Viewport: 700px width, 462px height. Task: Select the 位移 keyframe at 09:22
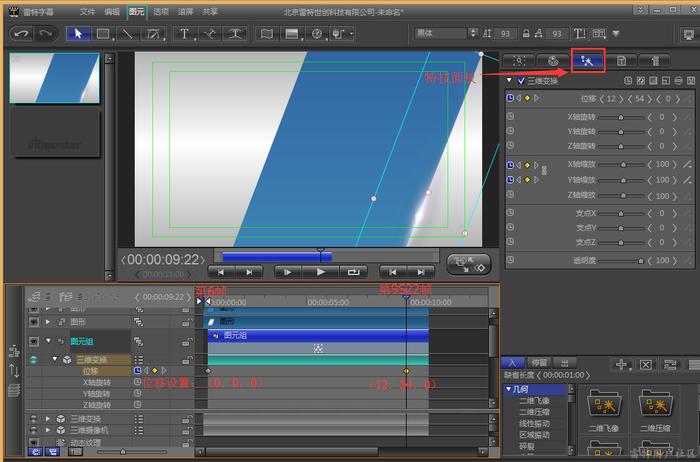pyautogui.click(x=406, y=371)
